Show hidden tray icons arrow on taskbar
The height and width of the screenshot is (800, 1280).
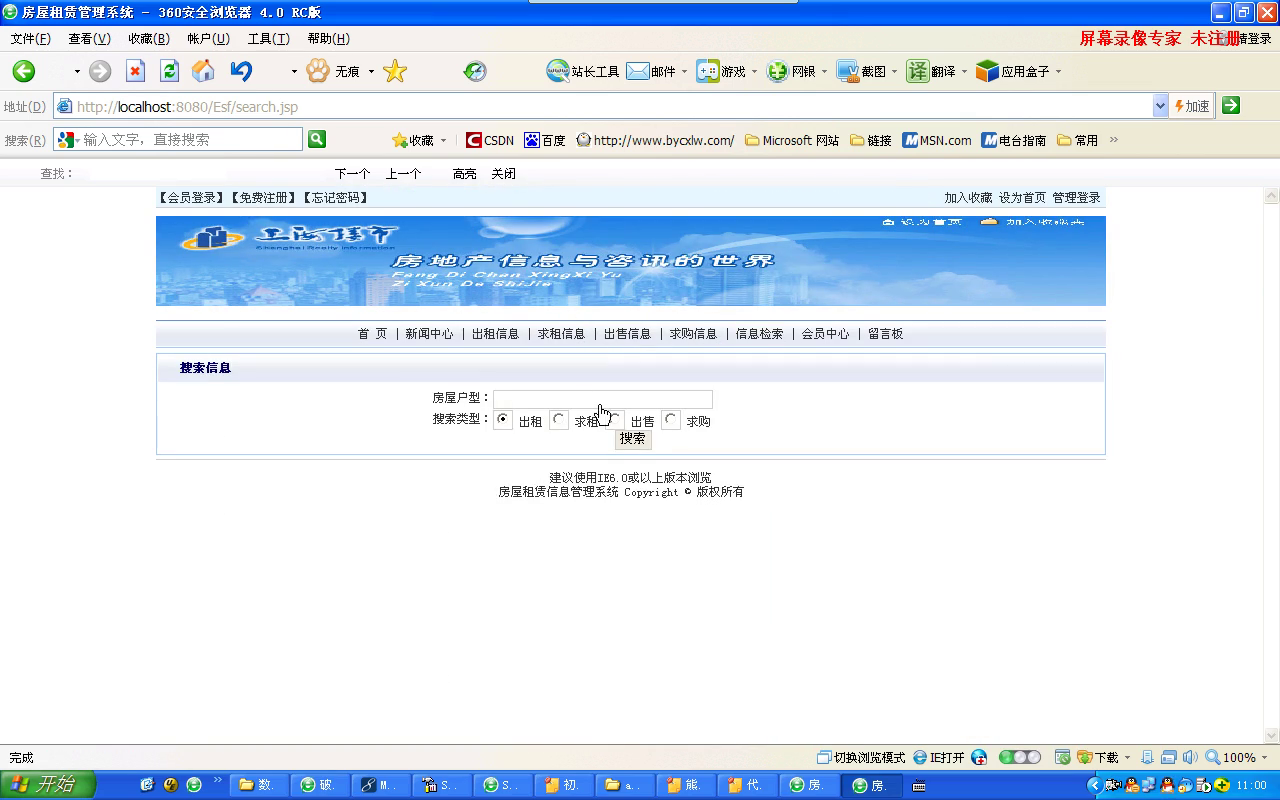[x=1094, y=785]
